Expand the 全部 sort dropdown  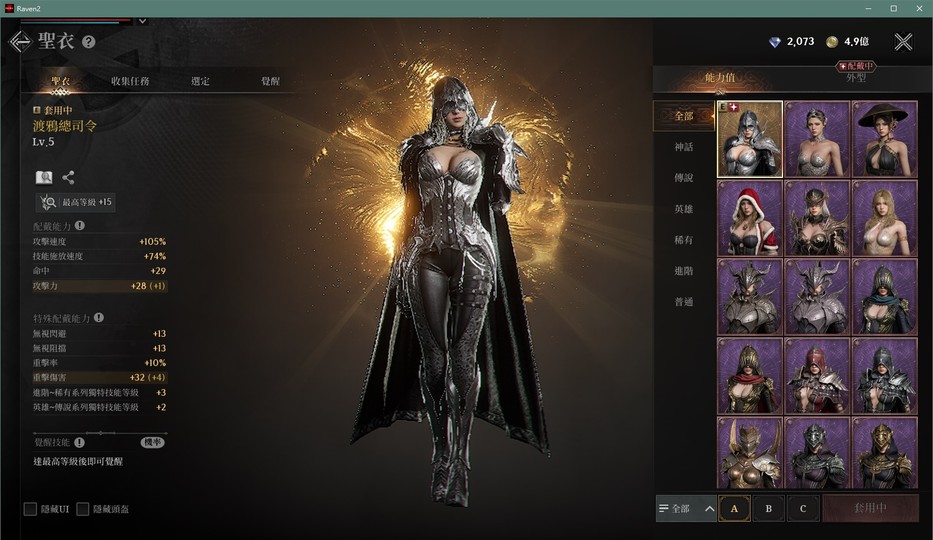tap(686, 508)
